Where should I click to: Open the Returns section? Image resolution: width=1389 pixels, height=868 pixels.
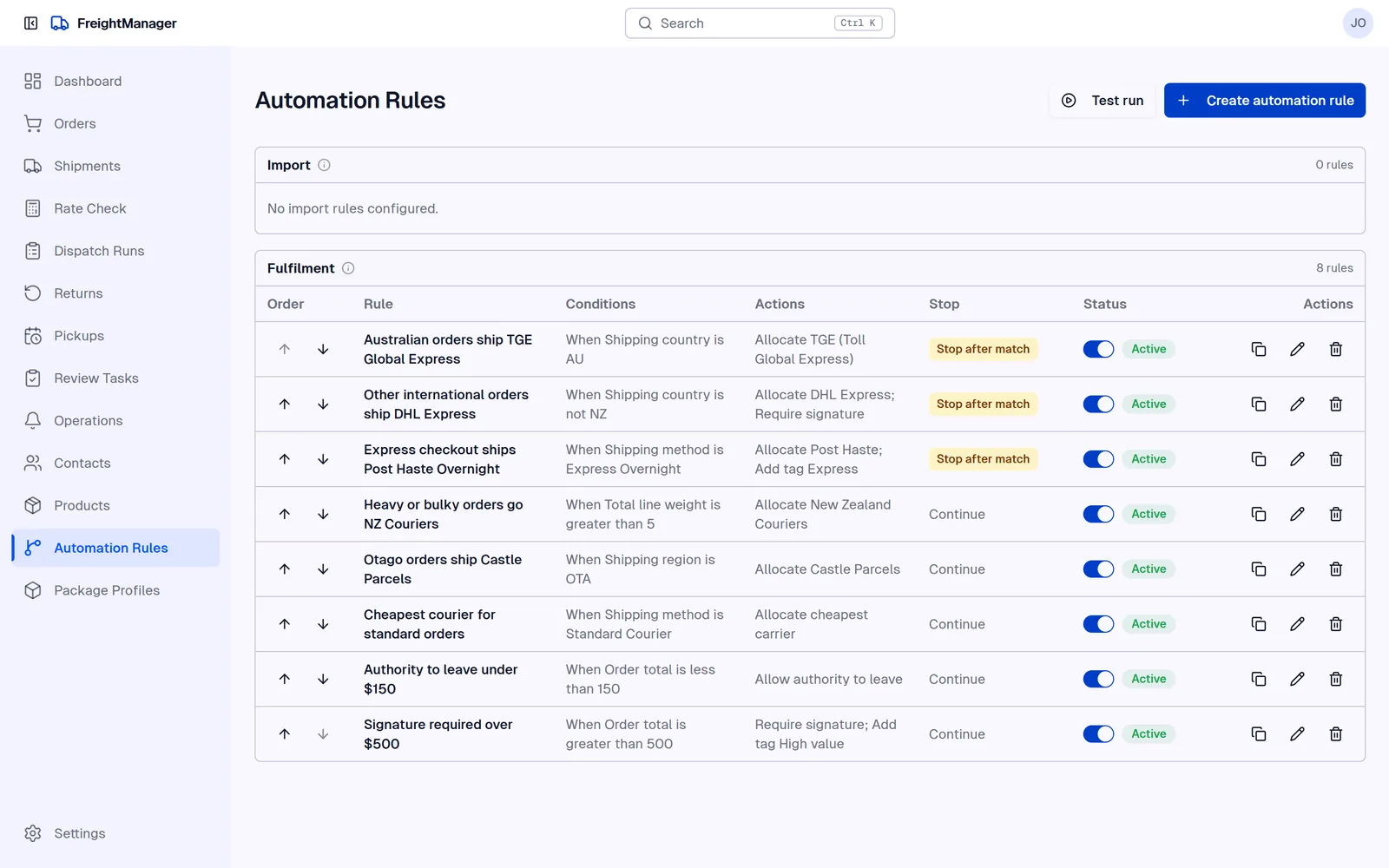point(115,293)
